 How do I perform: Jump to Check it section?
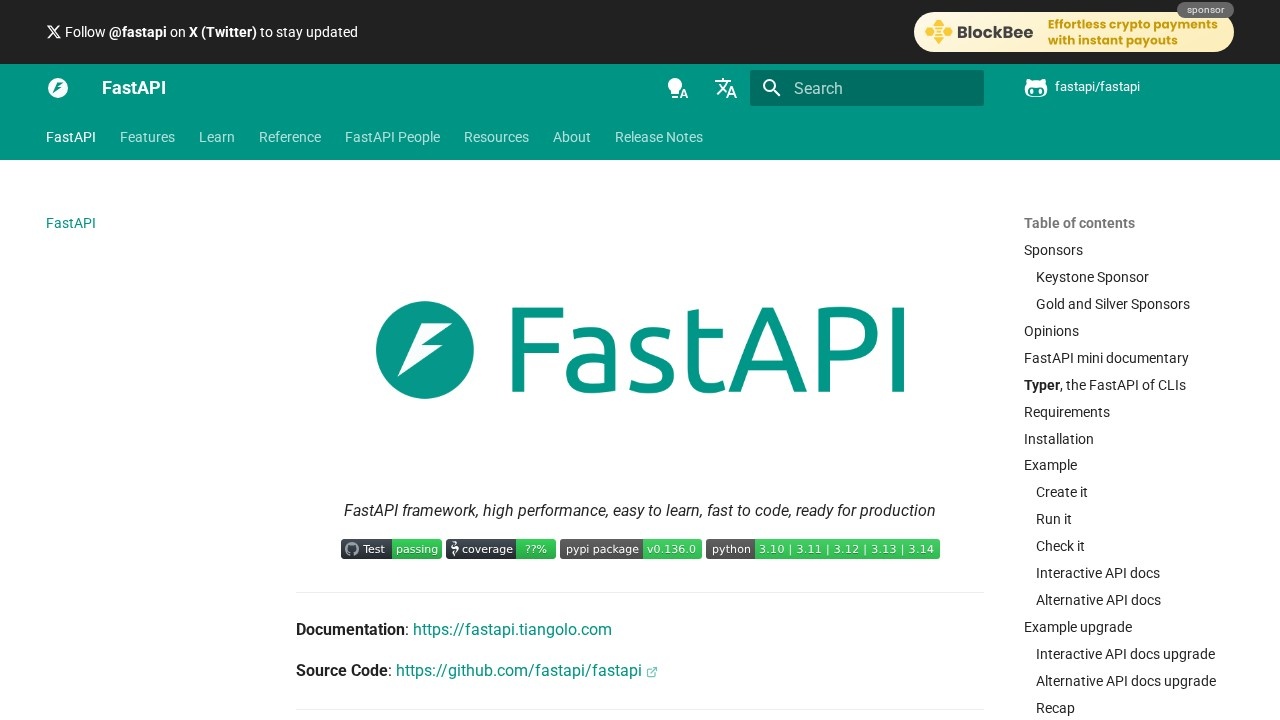click(1060, 546)
